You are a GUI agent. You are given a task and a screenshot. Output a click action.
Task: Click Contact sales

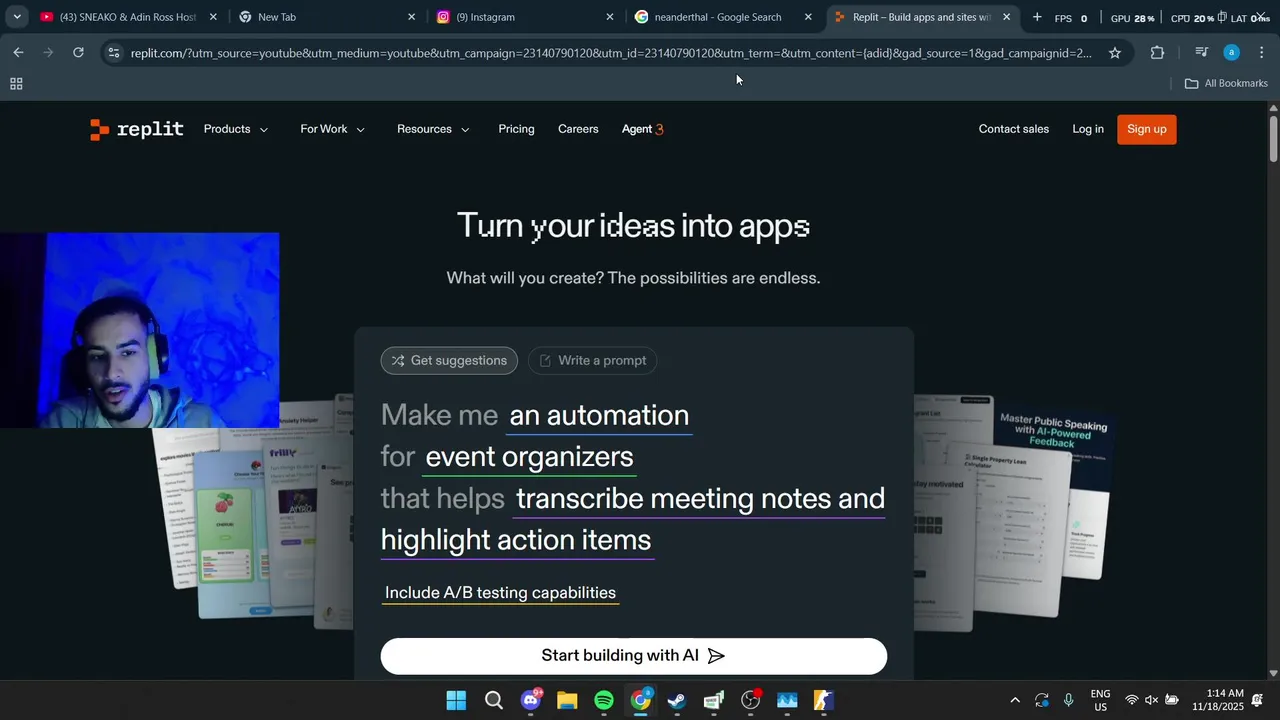coord(1013,129)
